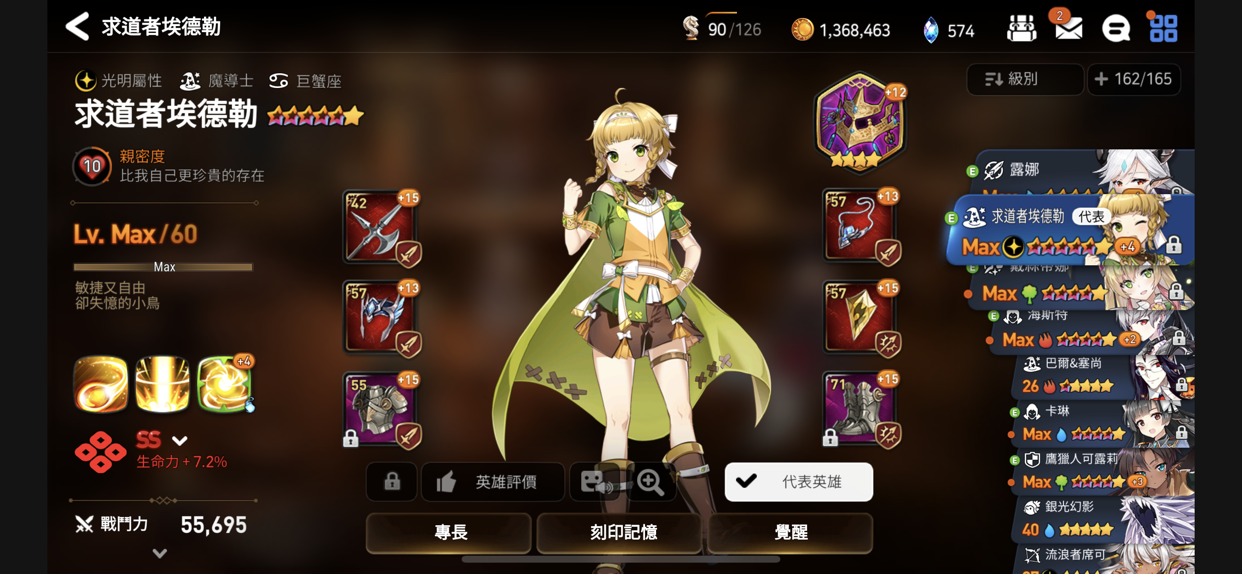
Task: Open the 英雄評價 button
Action: 493,482
